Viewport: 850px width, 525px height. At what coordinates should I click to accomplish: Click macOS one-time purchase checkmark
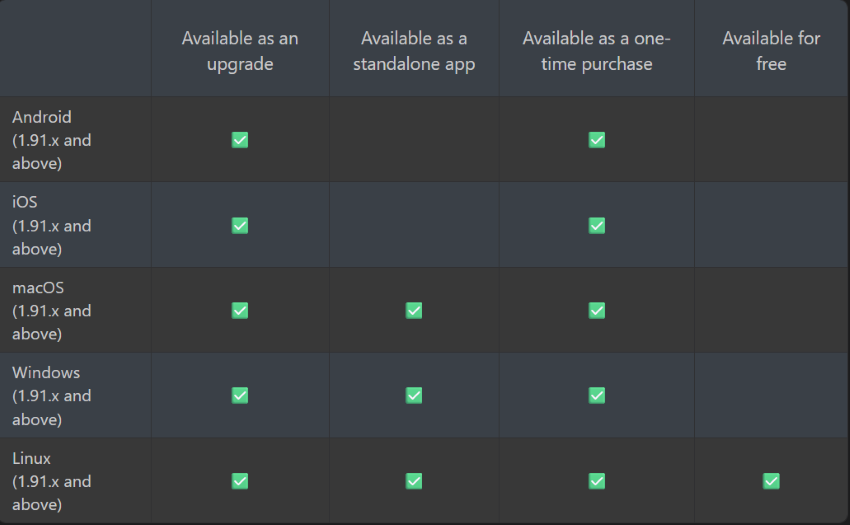(x=596, y=310)
